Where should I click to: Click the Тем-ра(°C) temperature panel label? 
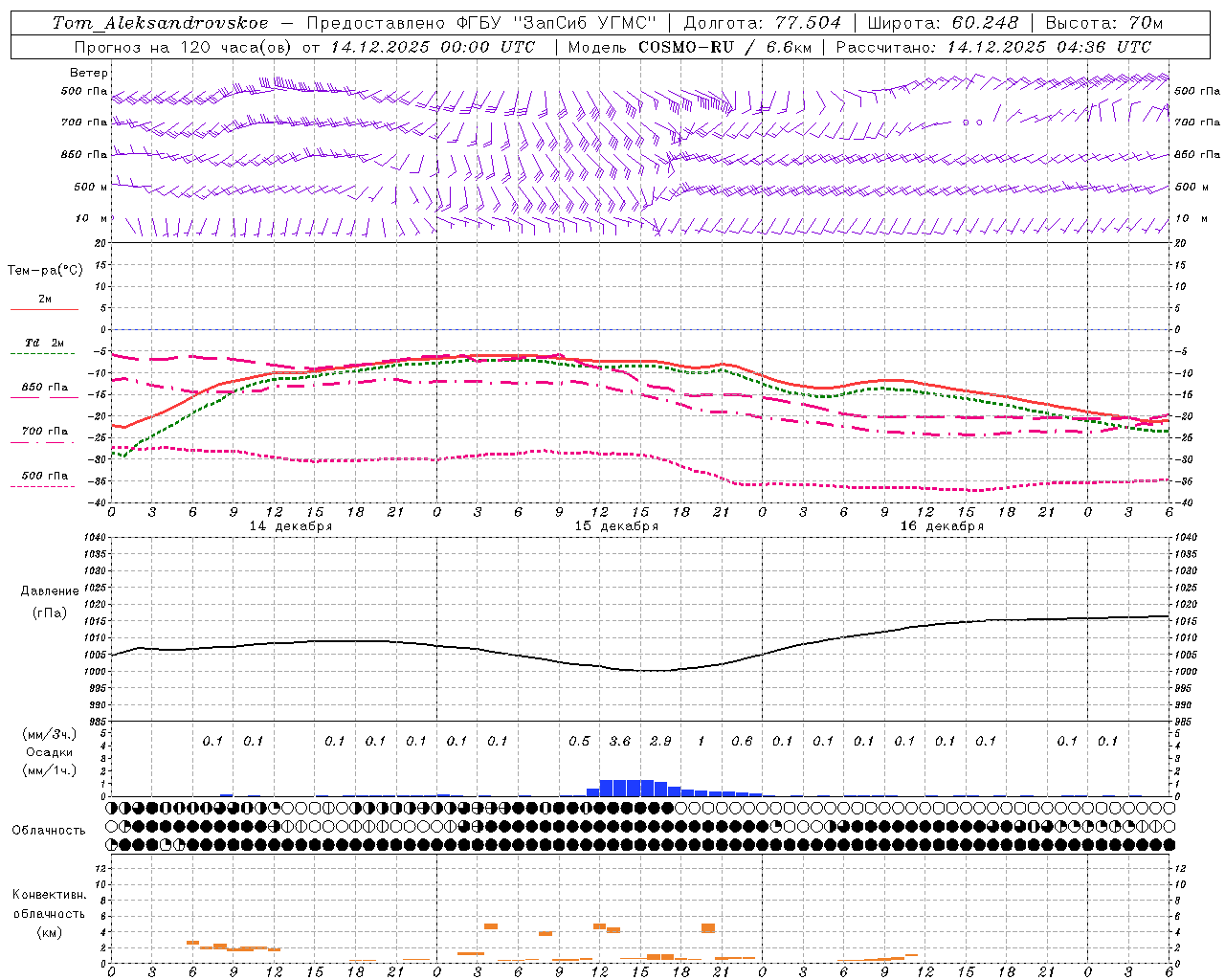pos(45,270)
